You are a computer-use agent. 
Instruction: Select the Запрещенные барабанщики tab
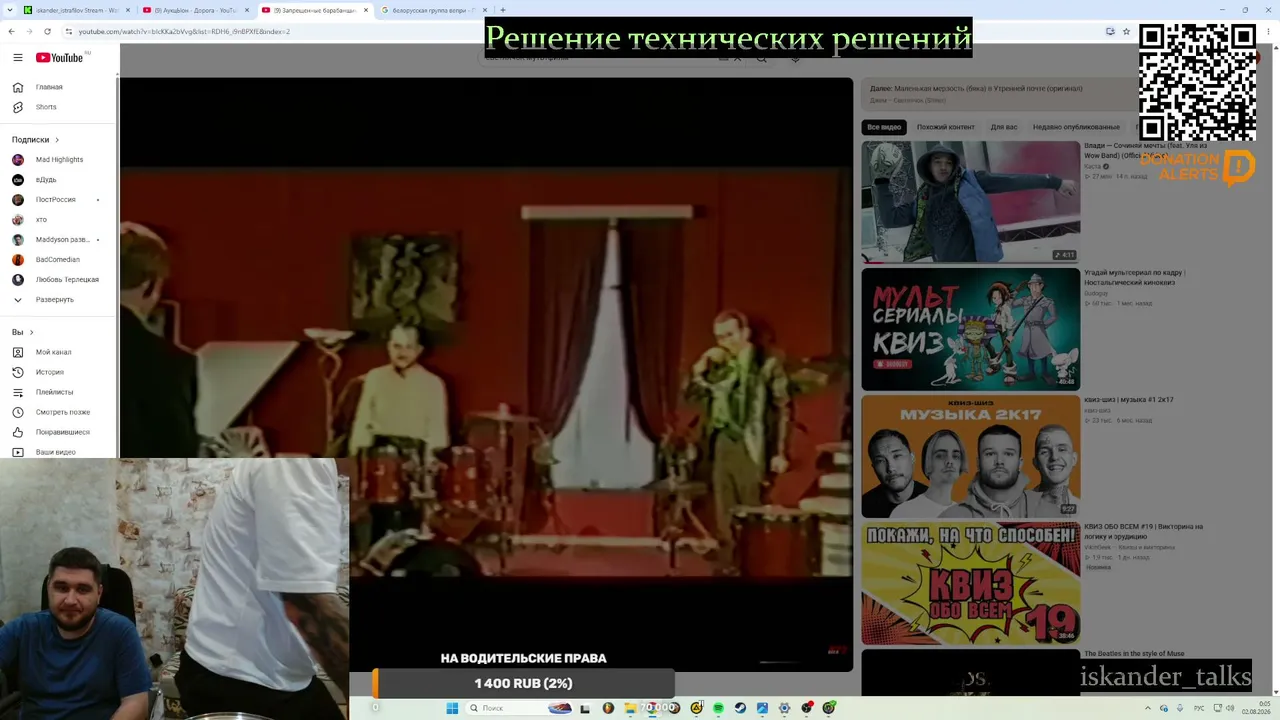(x=314, y=10)
